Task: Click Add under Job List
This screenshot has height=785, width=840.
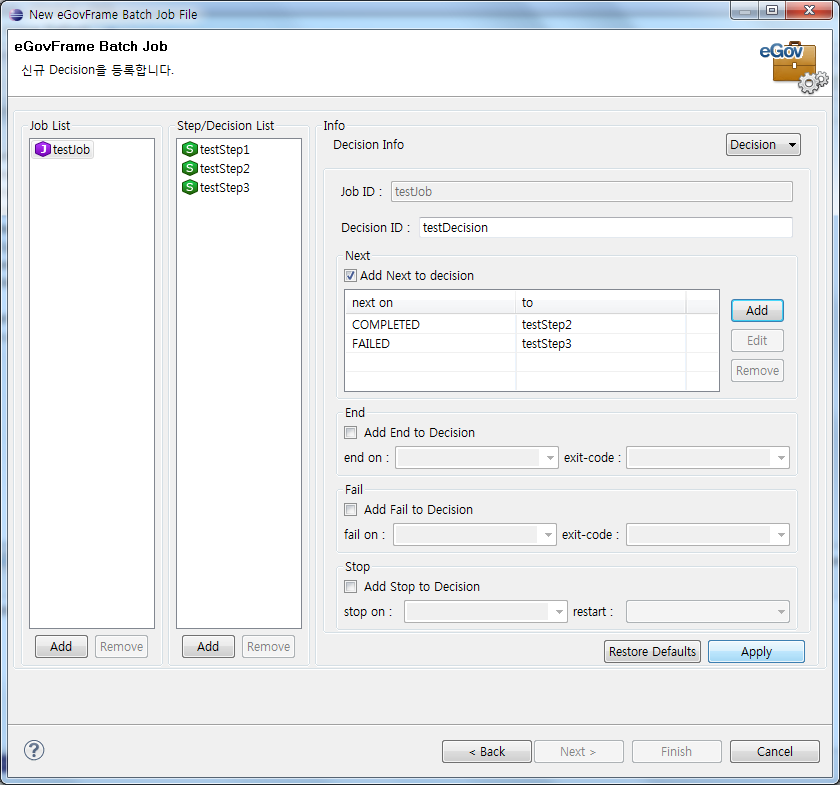Action: (x=61, y=646)
